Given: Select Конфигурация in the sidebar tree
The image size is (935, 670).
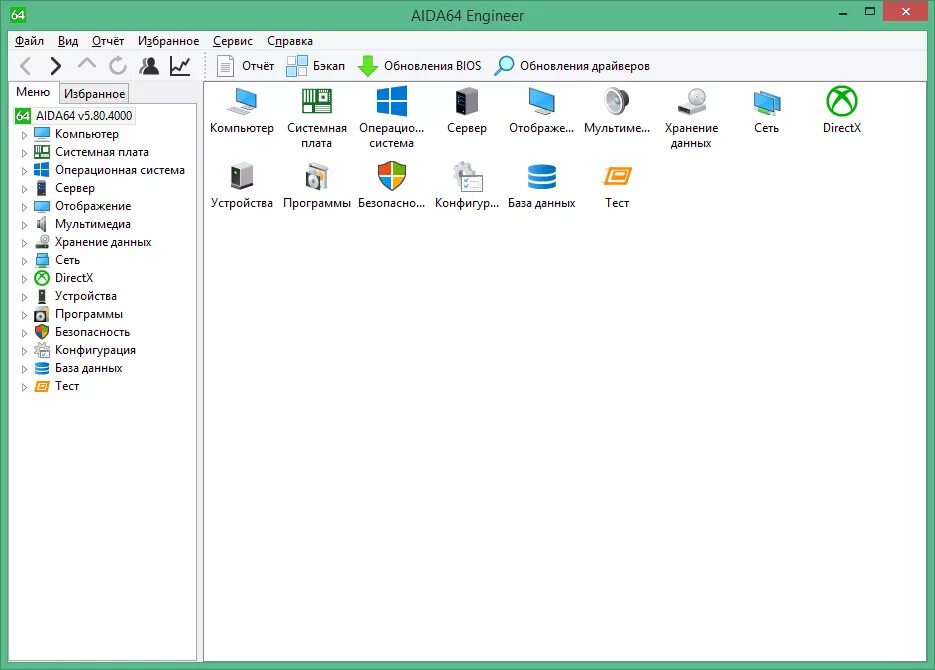Looking at the screenshot, I should [85, 350].
